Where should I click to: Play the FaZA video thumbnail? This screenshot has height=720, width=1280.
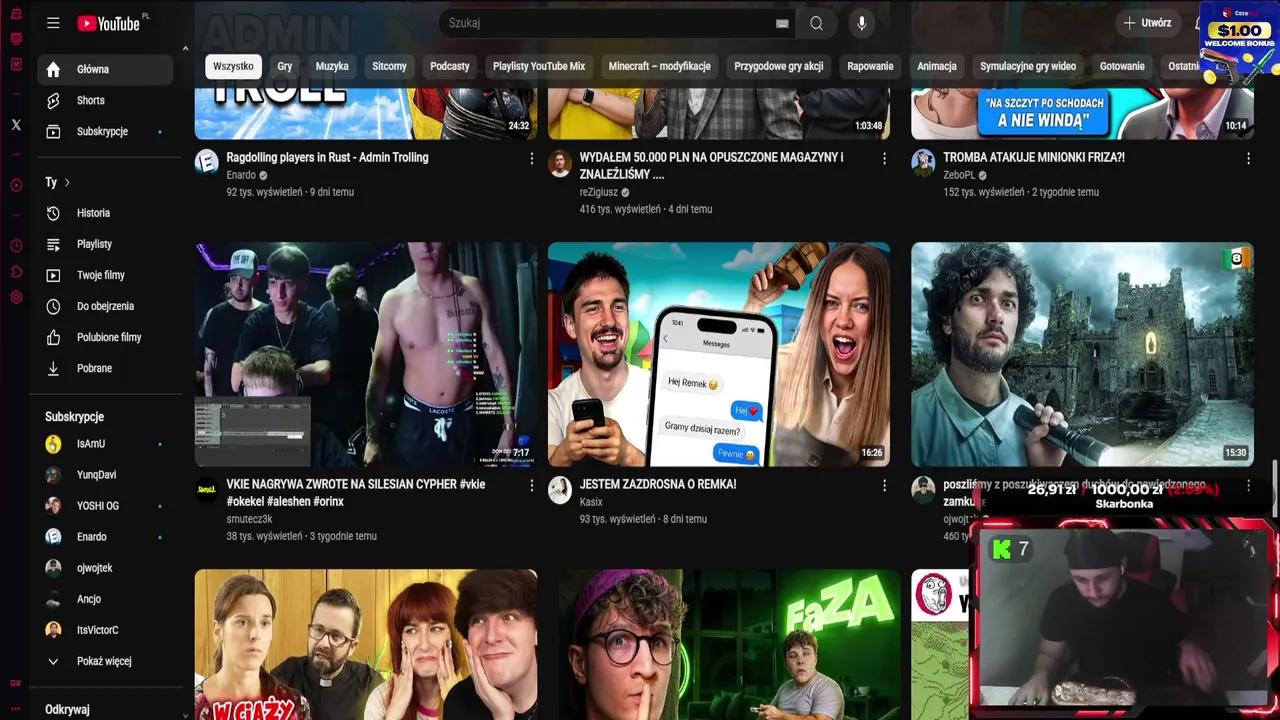[729, 644]
